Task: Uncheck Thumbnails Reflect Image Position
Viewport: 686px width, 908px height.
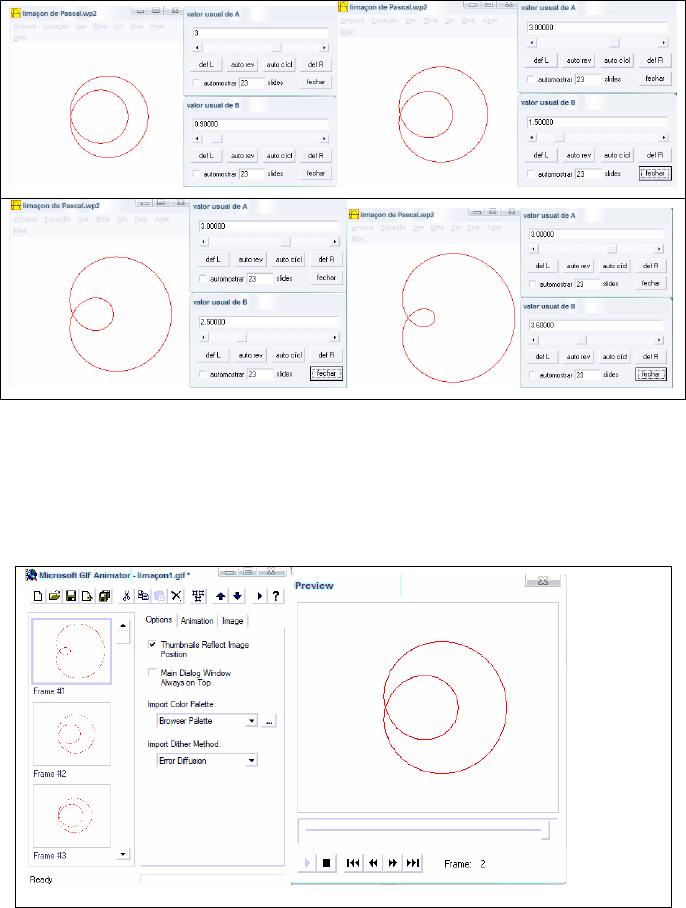Action: [x=152, y=645]
